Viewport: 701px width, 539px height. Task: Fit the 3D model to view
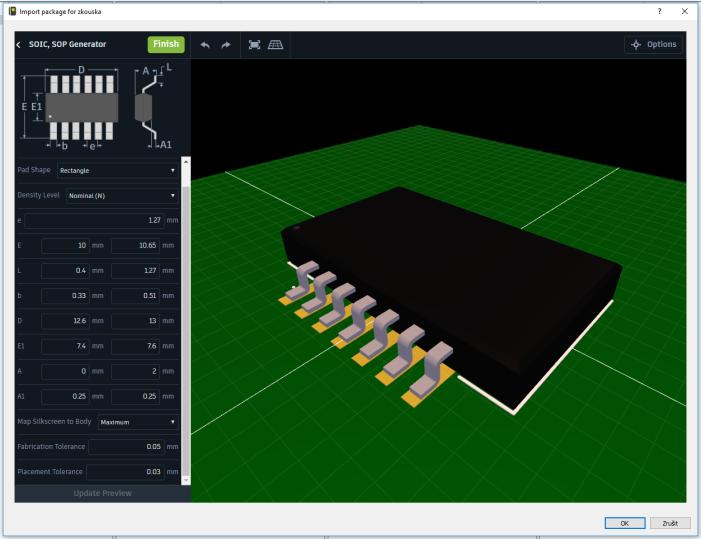[254, 45]
